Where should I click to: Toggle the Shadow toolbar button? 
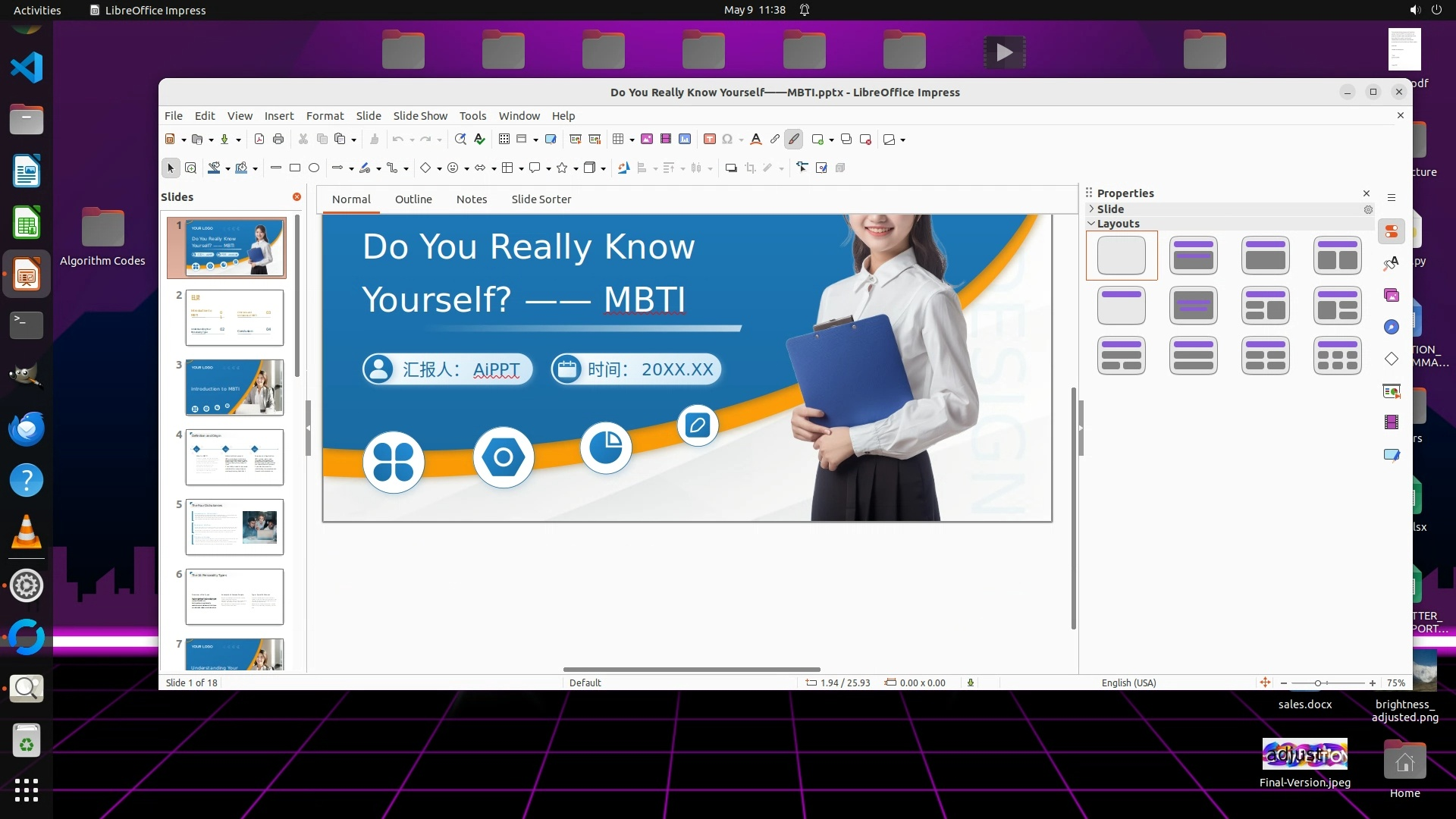tap(731, 168)
